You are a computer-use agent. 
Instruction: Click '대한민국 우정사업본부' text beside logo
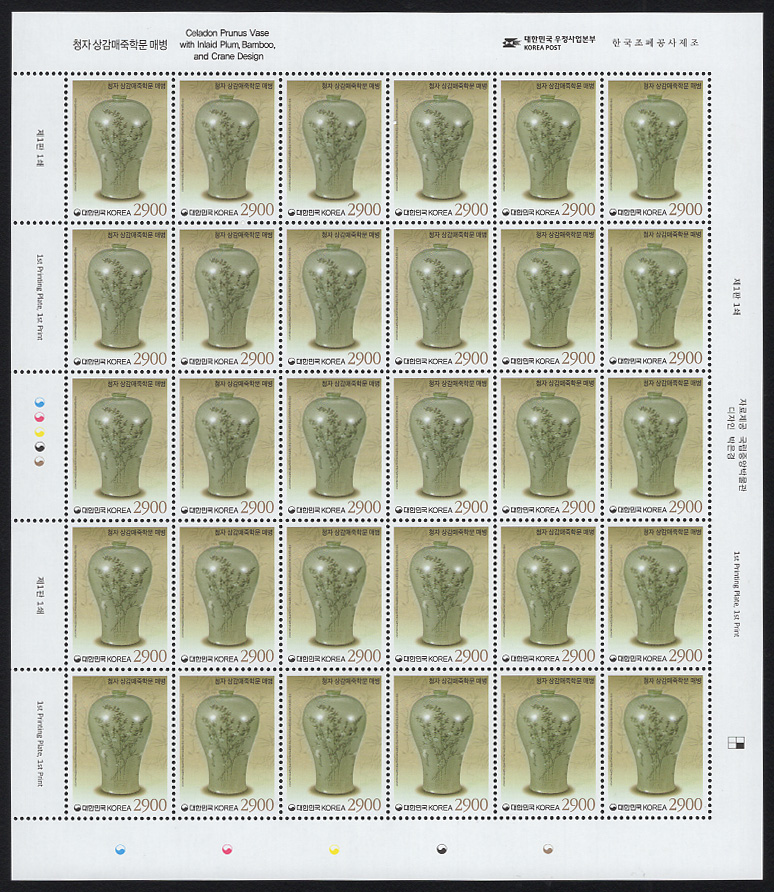[x=560, y=39]
